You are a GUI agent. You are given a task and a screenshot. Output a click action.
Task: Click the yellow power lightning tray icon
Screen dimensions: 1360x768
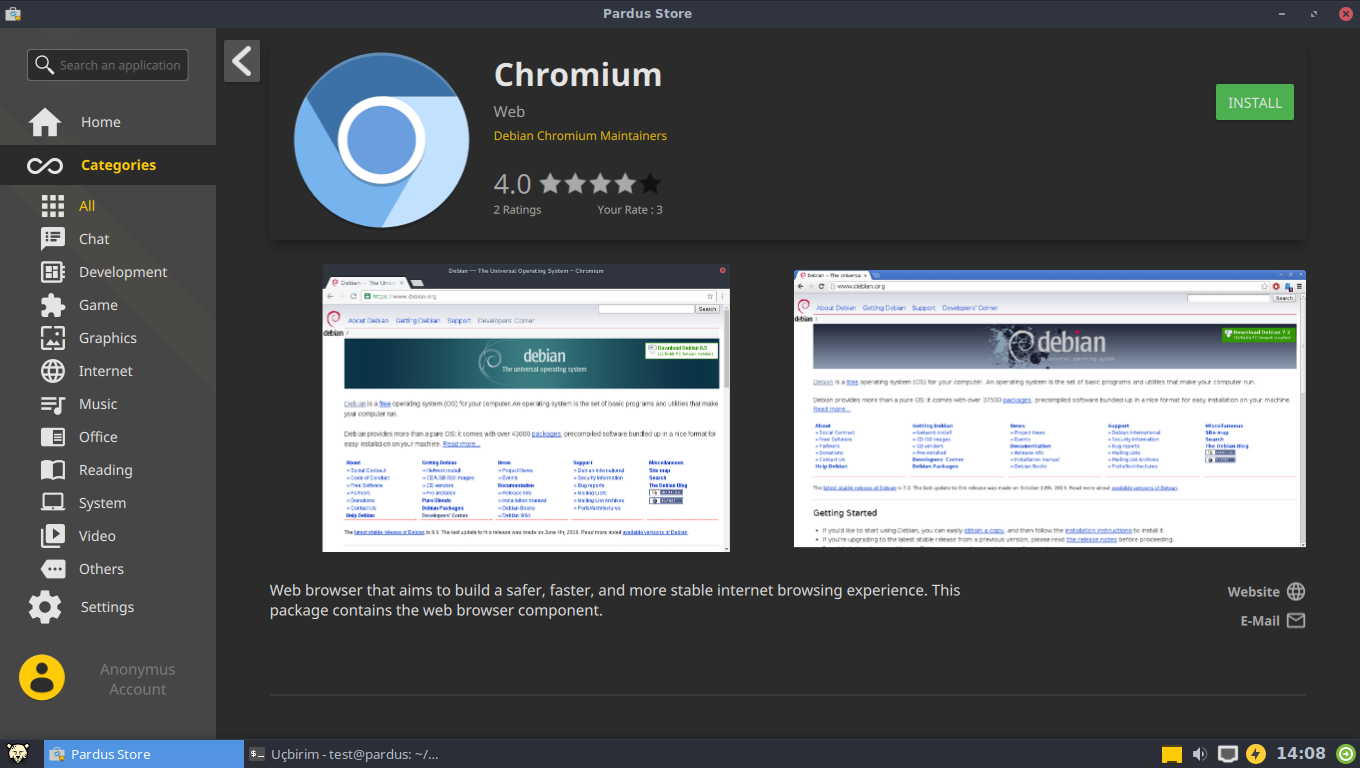click(x=1256, y=754)
